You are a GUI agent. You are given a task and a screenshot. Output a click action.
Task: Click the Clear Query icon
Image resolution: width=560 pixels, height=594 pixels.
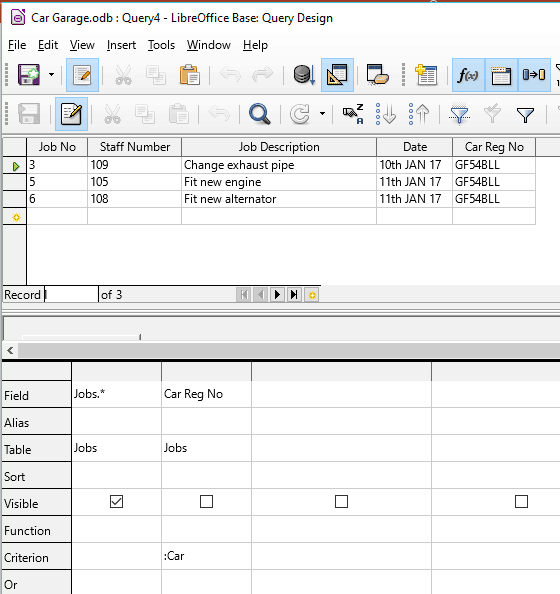(377, 75)
